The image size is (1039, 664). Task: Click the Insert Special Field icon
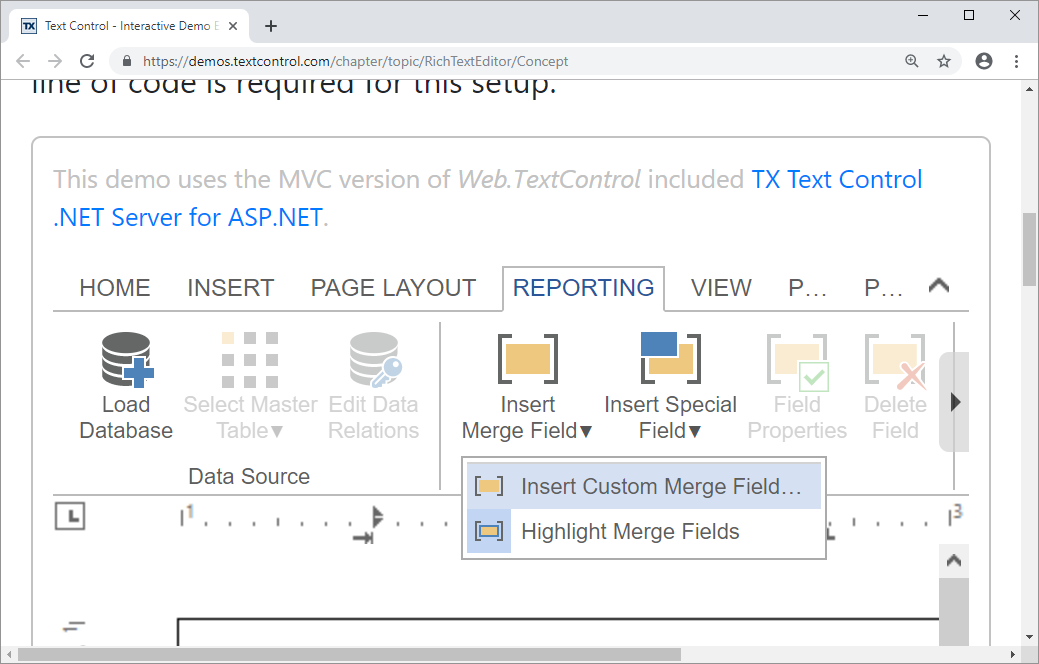coord(669,359)
